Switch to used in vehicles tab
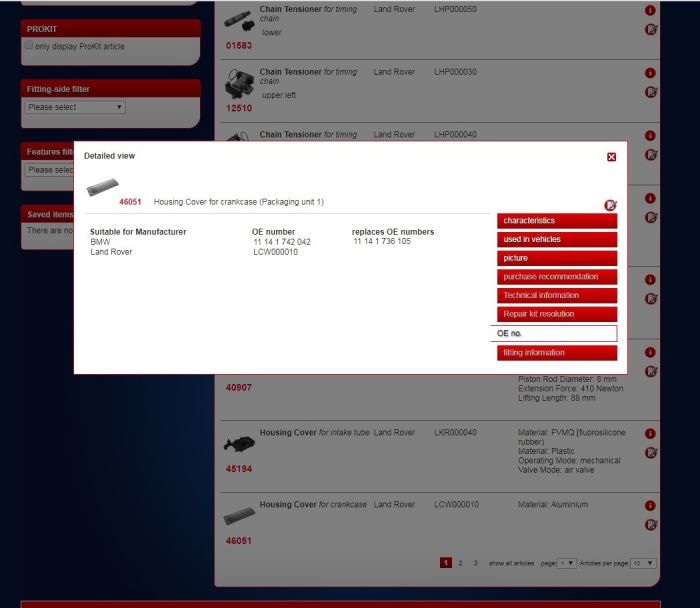The height and width of the screenshot is (608, 700). click(557, 239)
